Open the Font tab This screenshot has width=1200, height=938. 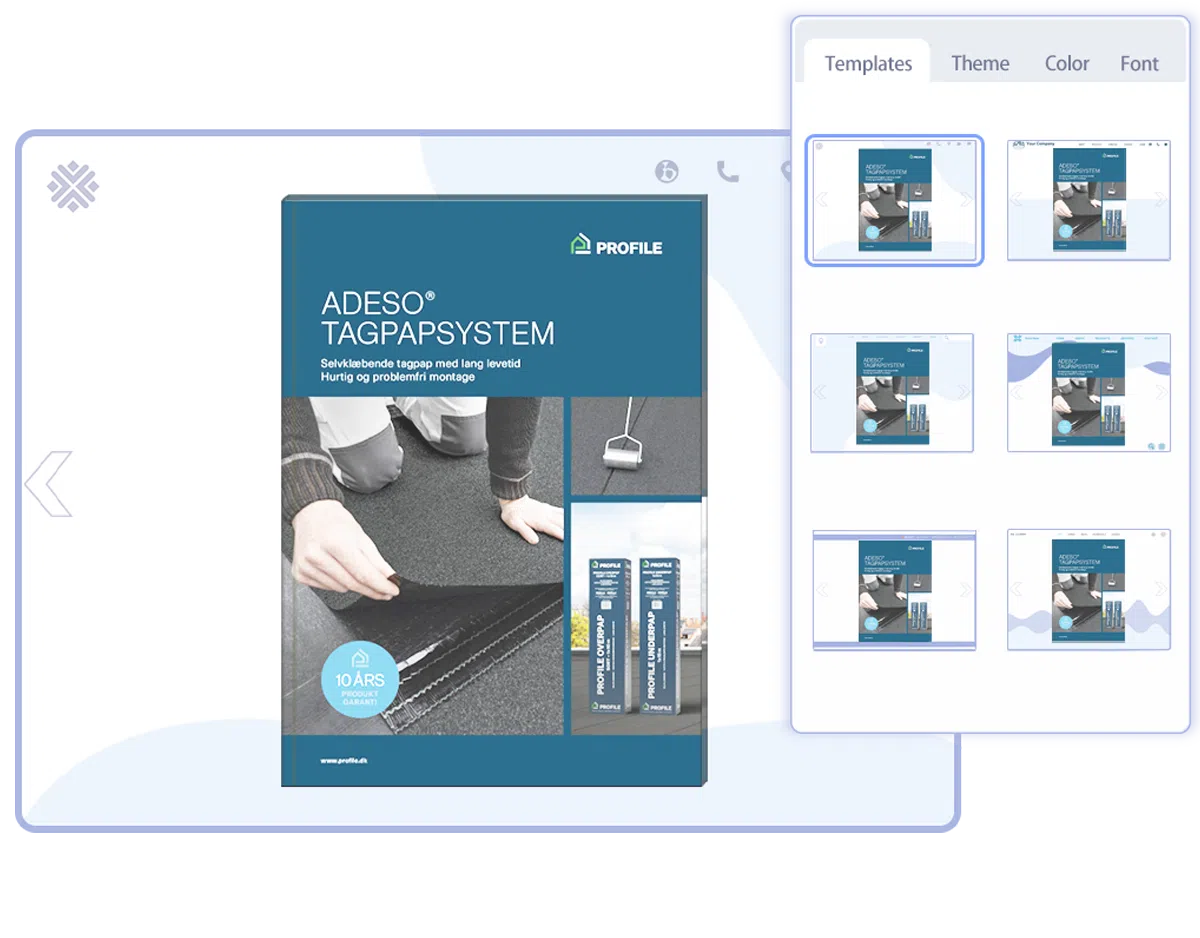click(x=1139, y=64)
